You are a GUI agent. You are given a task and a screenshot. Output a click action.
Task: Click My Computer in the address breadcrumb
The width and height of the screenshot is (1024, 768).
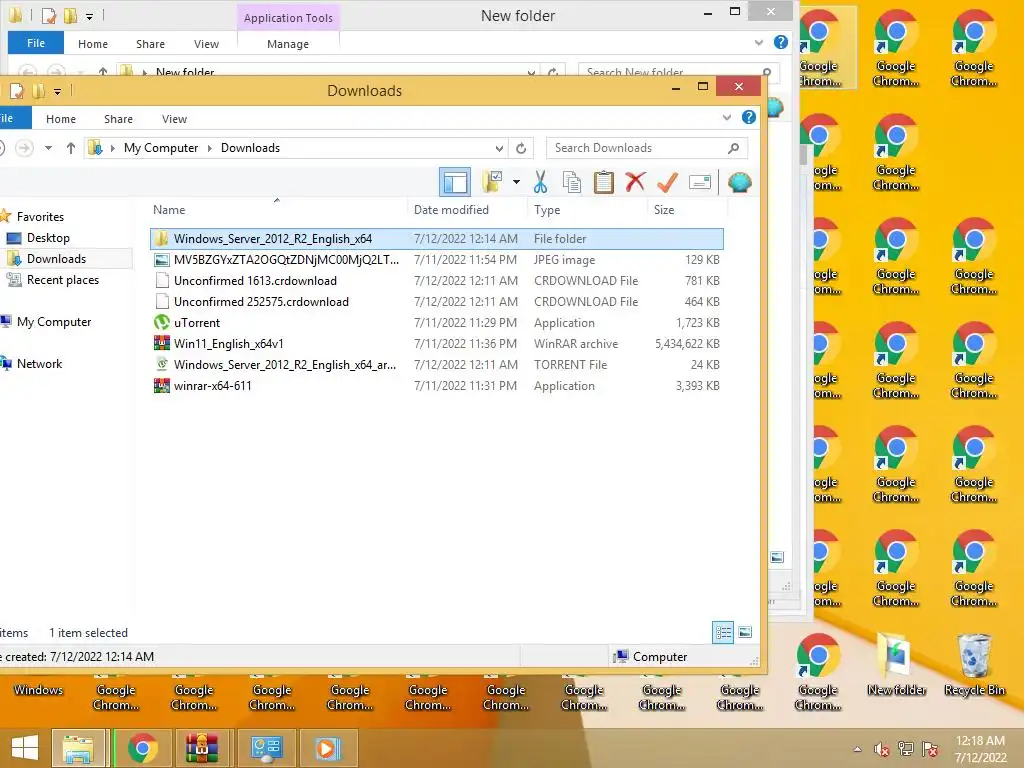[x=161, y=148]
